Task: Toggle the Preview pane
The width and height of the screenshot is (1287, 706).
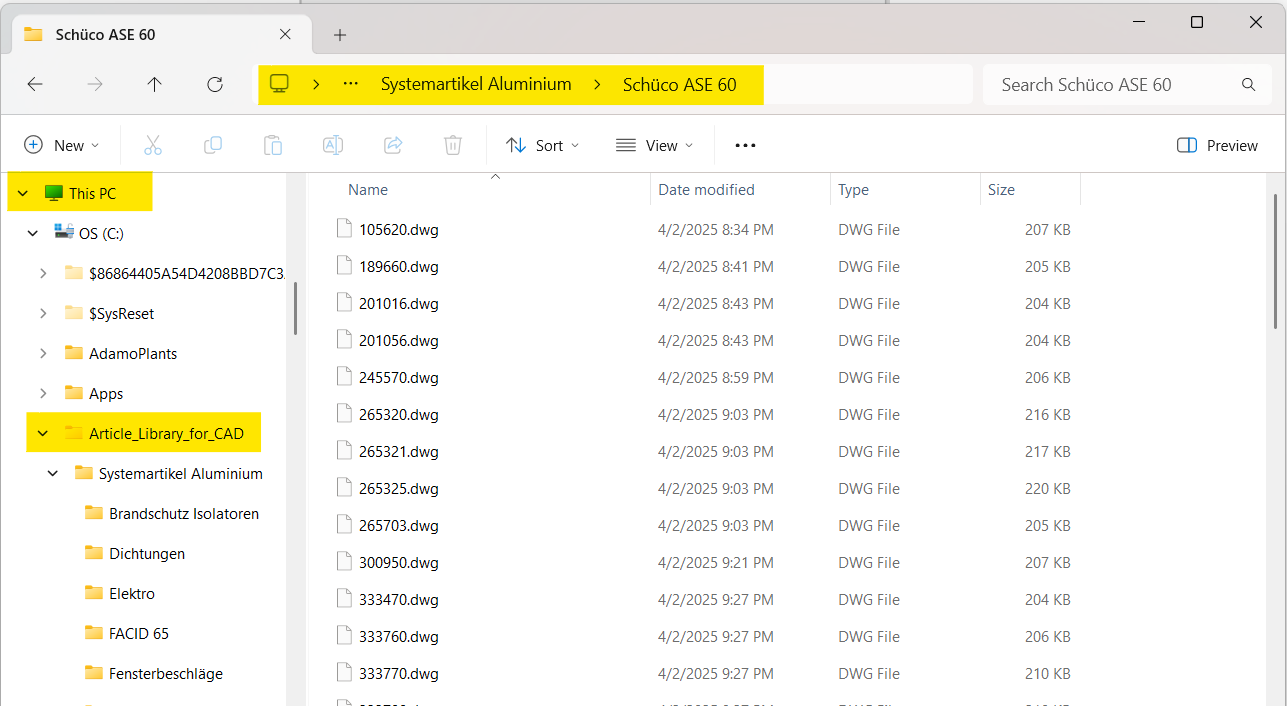Action: pyautogui.click(x=1217, y=146)
